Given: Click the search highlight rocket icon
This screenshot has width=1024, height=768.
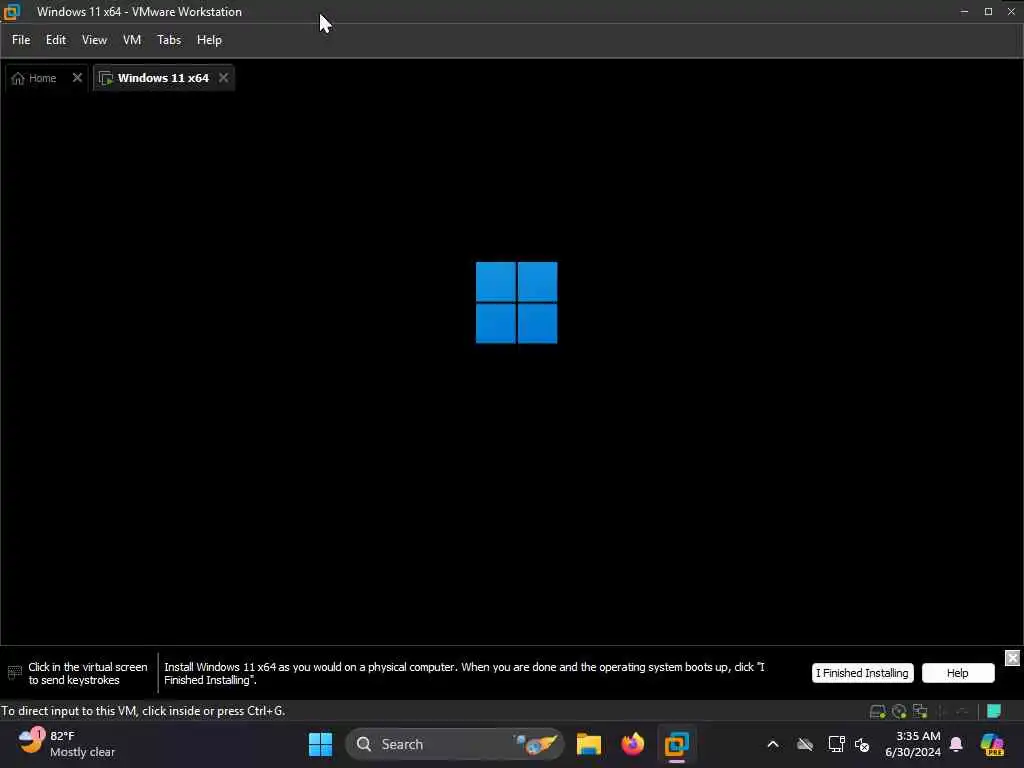Looking at the screenshot, I should (536, 744).
